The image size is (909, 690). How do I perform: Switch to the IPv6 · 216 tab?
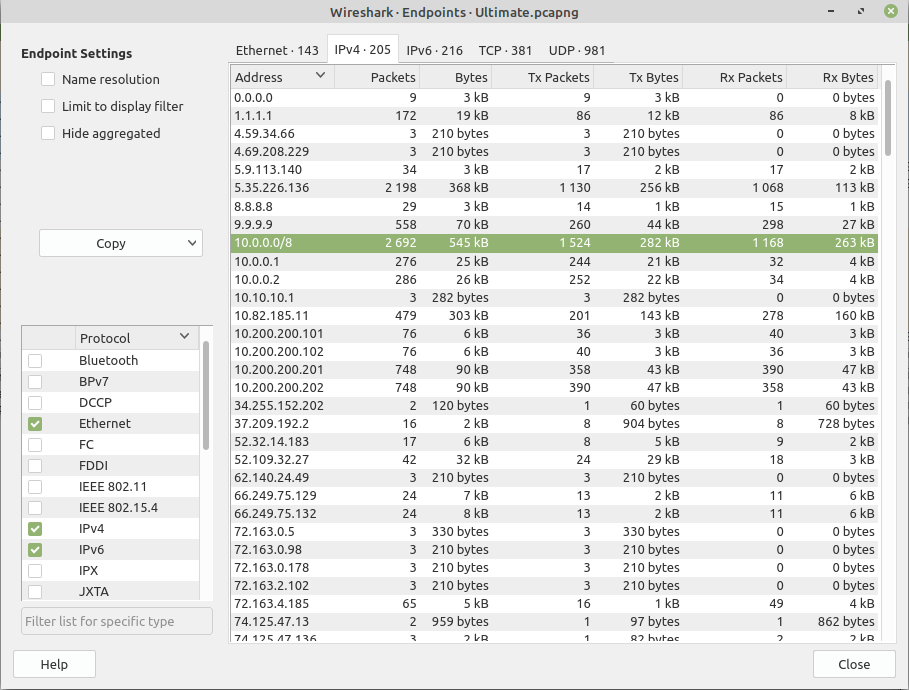tap(435, 50)
